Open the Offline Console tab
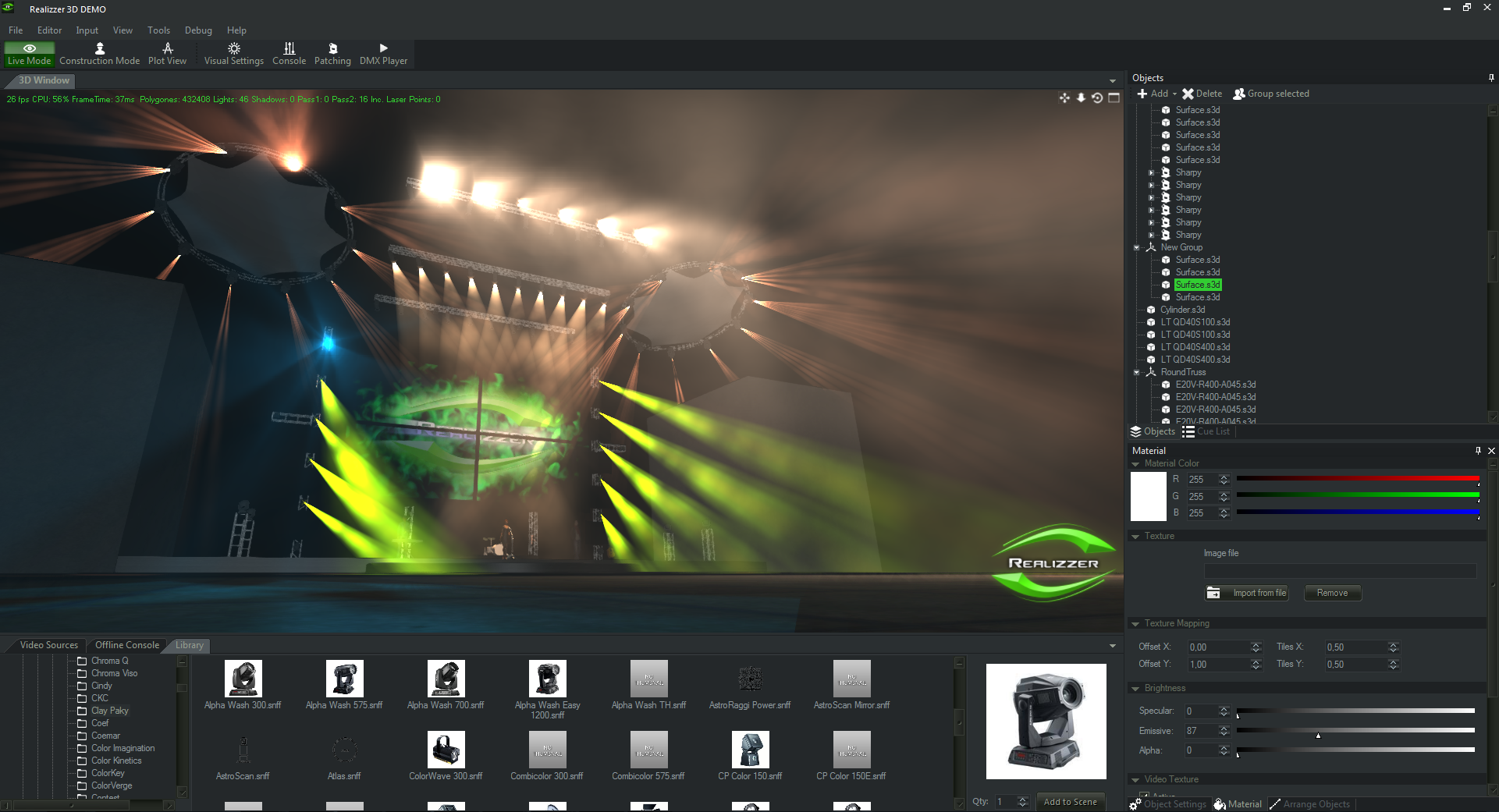The image size is (1499, 812). click(126, 645)
